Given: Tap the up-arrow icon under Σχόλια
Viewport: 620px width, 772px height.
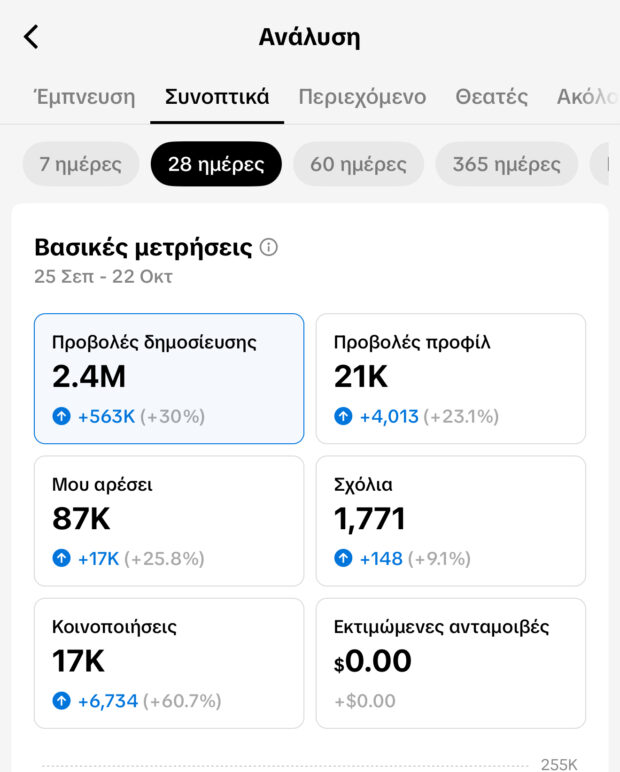Looking at the screenshot, I should click(x=344, y=558).
